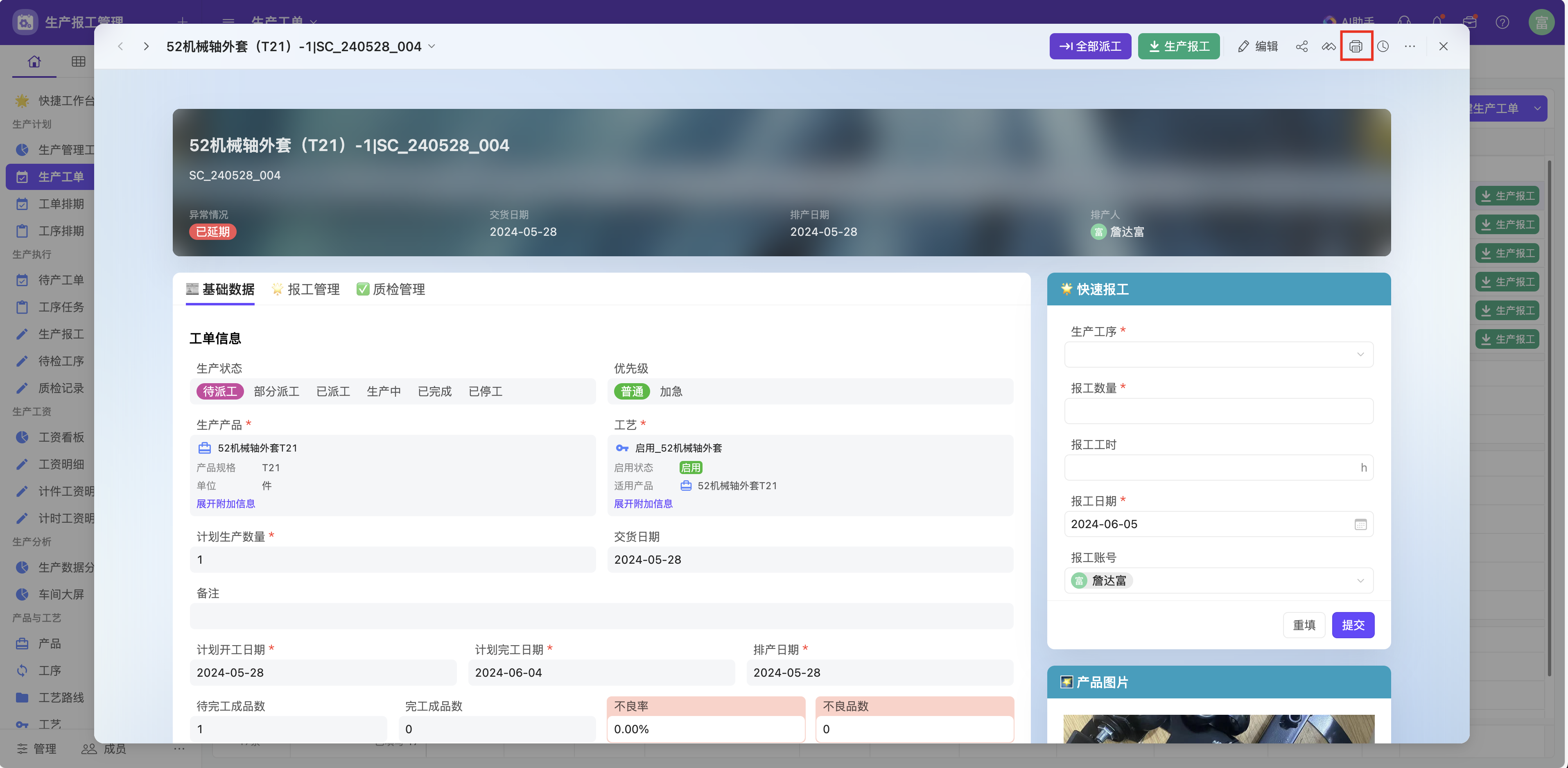Open the 生产工单 dropdown arrow at right
The image size is (1568, 768).
[x=1538, y=108]
